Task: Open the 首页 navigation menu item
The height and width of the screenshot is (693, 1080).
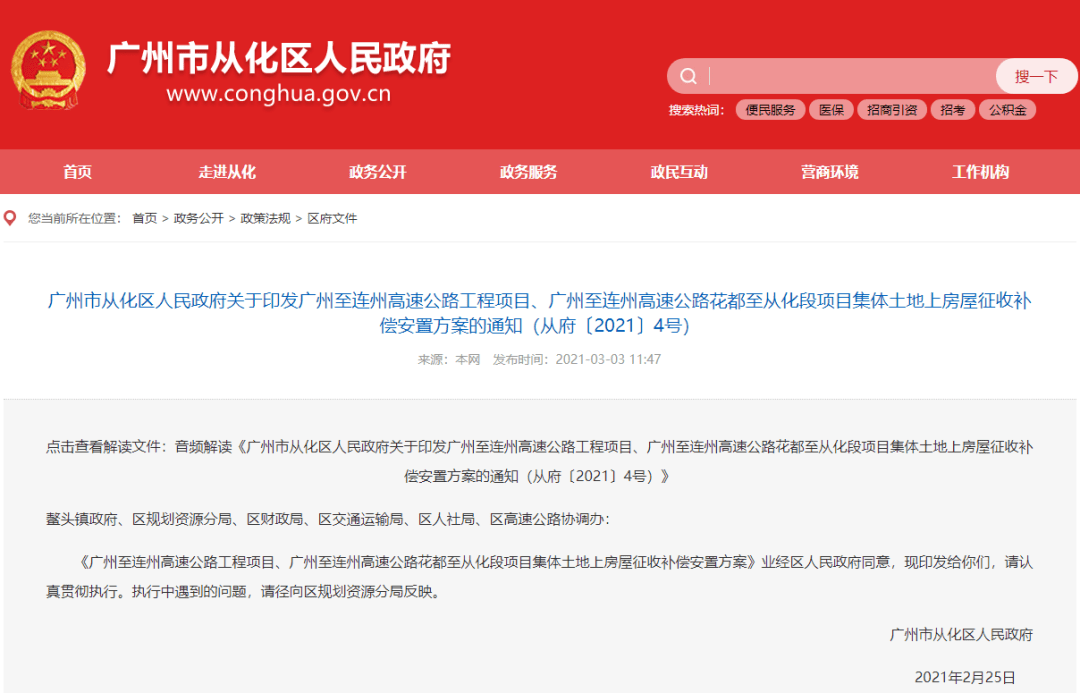Action: tap(77, 172)
